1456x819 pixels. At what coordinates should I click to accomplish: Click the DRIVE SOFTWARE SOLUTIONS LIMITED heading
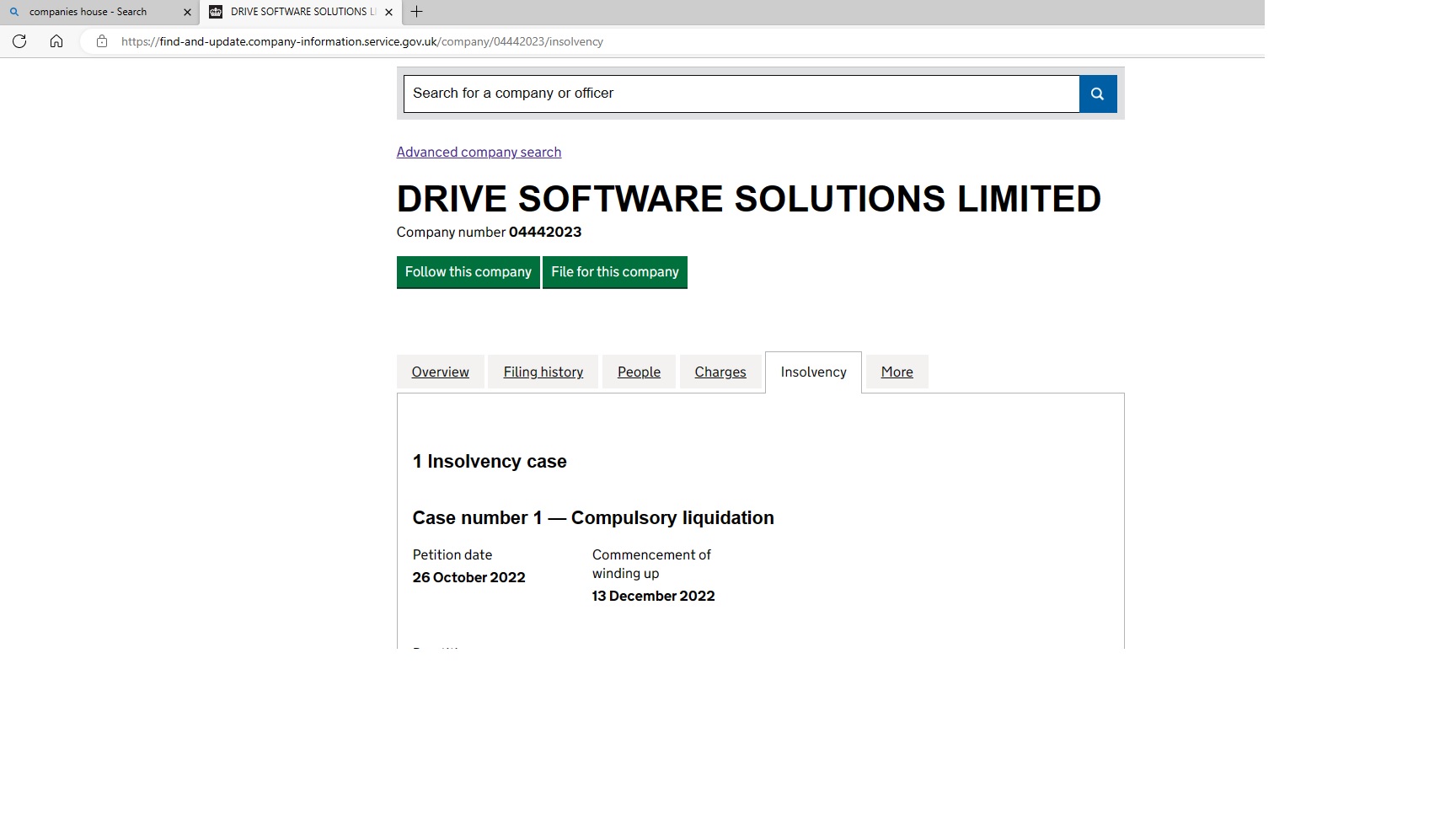[749, 199]
